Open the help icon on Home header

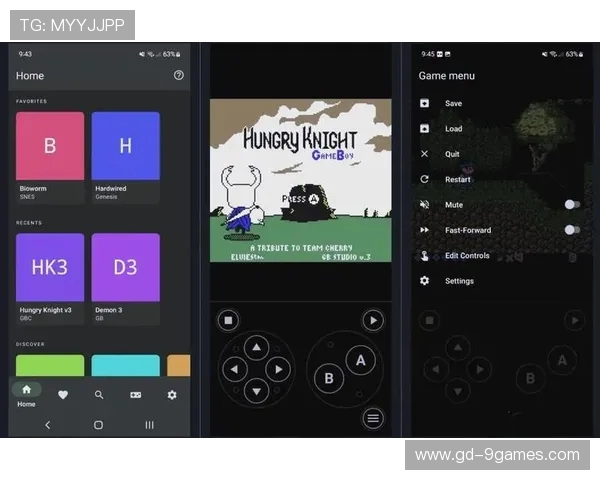(178, 75)
